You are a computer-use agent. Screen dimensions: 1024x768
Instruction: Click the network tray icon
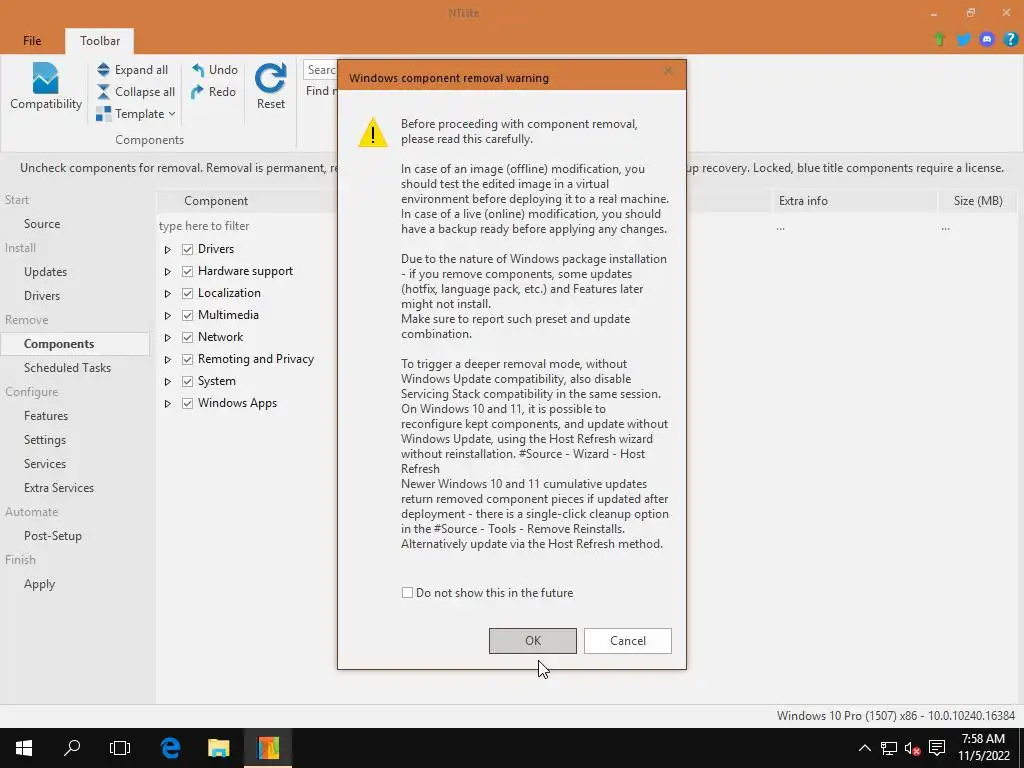pos(888,748)
